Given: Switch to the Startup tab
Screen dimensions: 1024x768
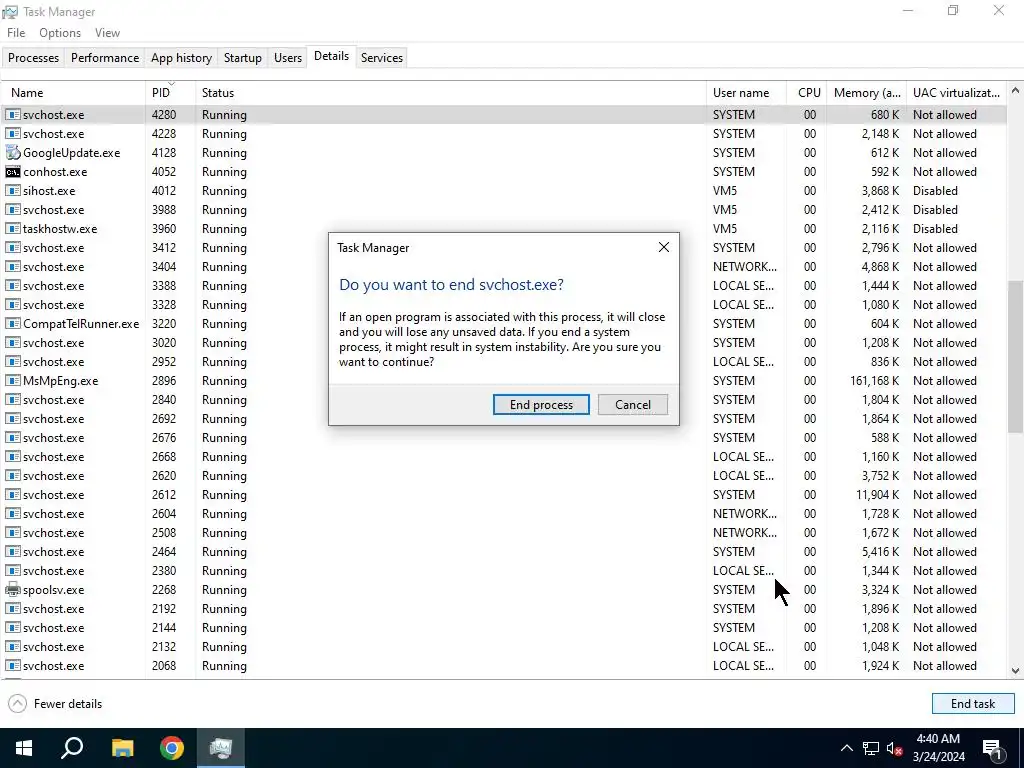Looking at the screenshot, I should pos(242,57).
